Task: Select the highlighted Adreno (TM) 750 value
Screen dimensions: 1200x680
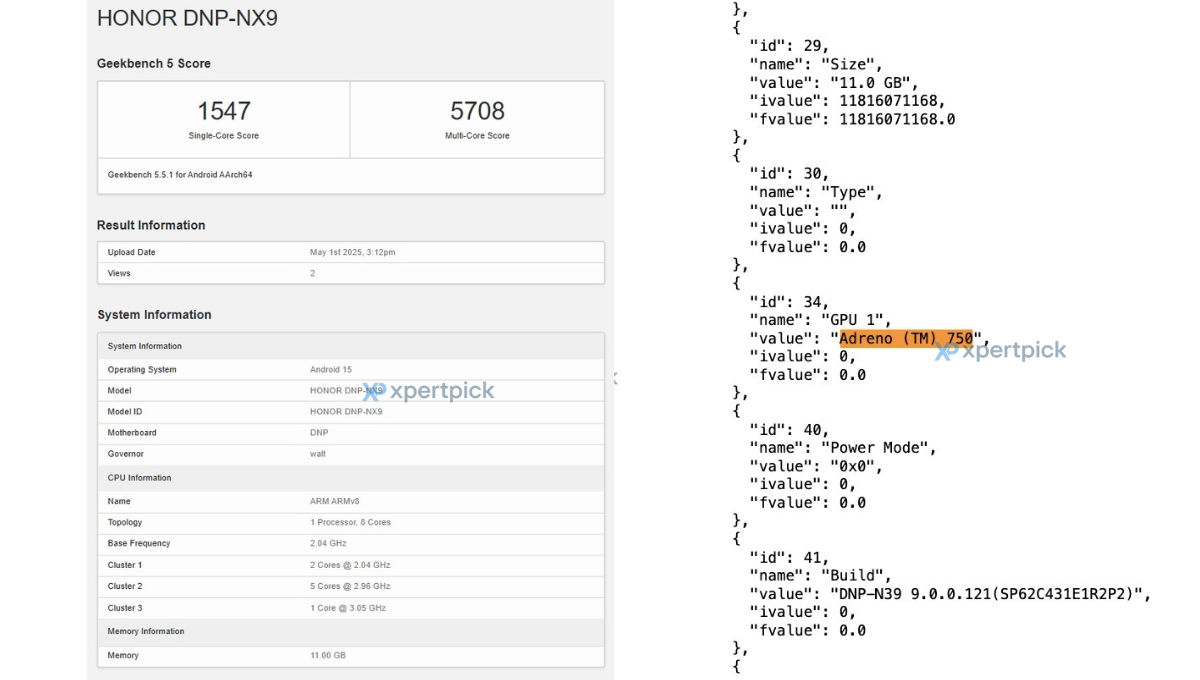Action: pyautogui.click(x=906, y=338)
